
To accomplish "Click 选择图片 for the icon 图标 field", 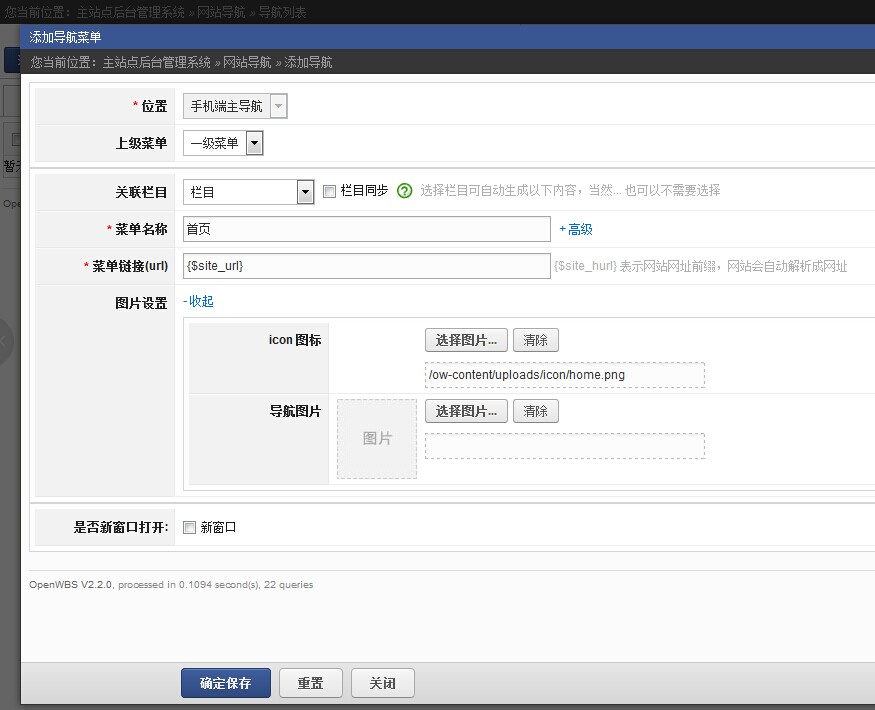I will pos(465,339).
